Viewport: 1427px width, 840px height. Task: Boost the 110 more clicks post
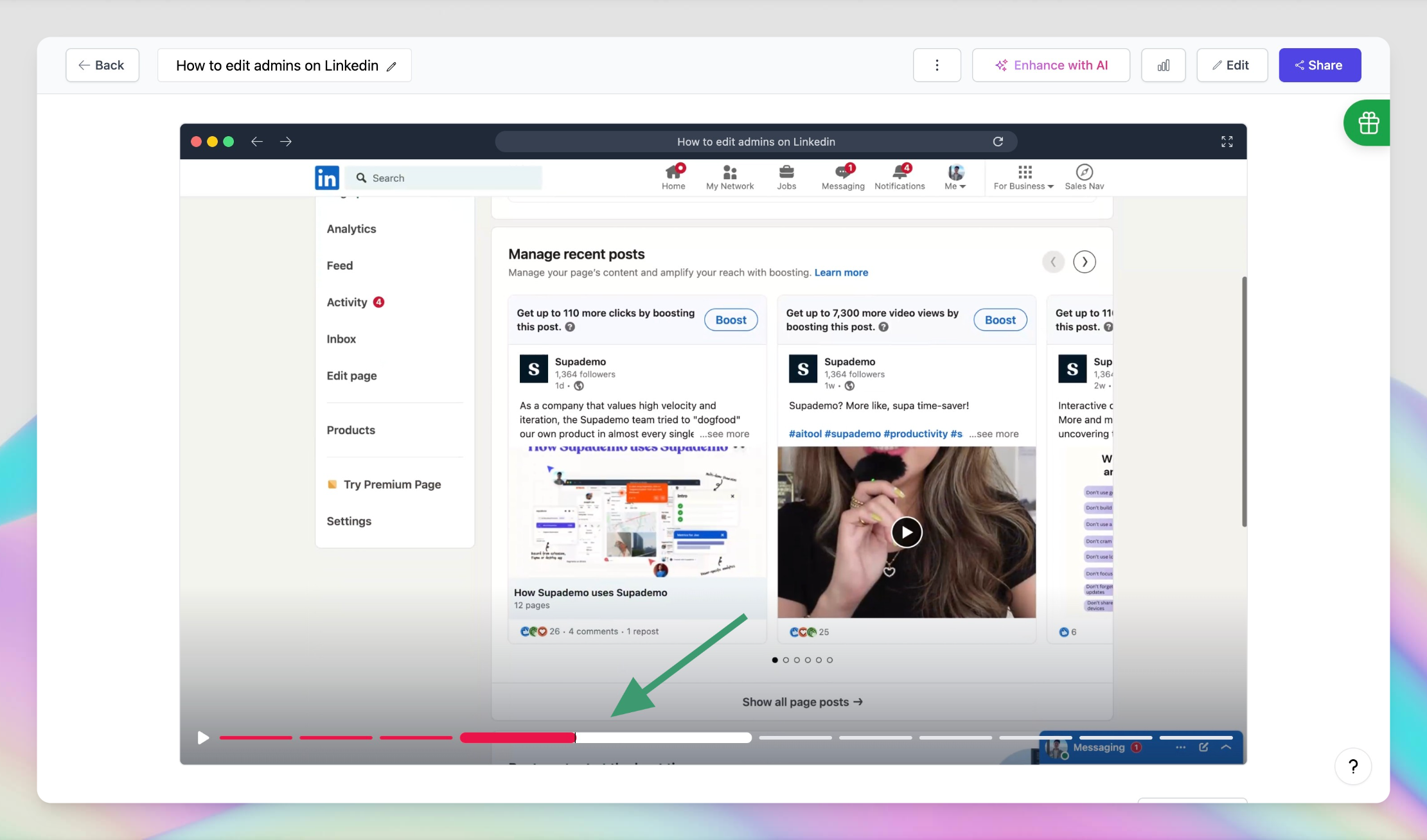pos(731,320)
